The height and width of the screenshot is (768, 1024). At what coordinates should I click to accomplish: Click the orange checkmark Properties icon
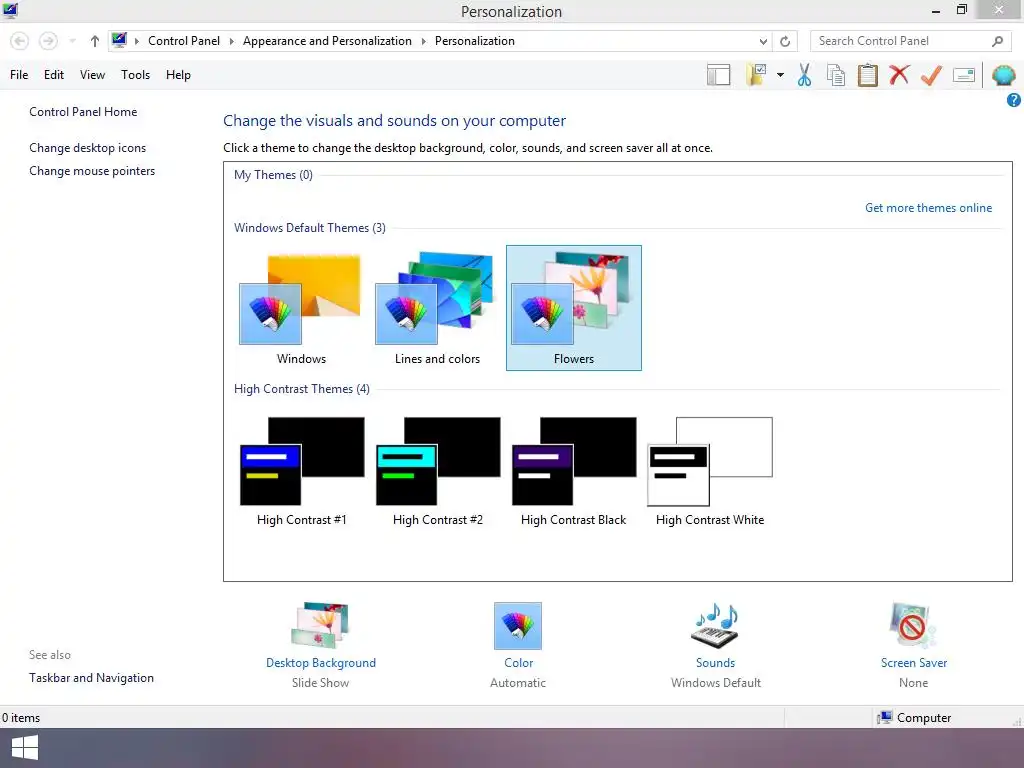[931, 75]
